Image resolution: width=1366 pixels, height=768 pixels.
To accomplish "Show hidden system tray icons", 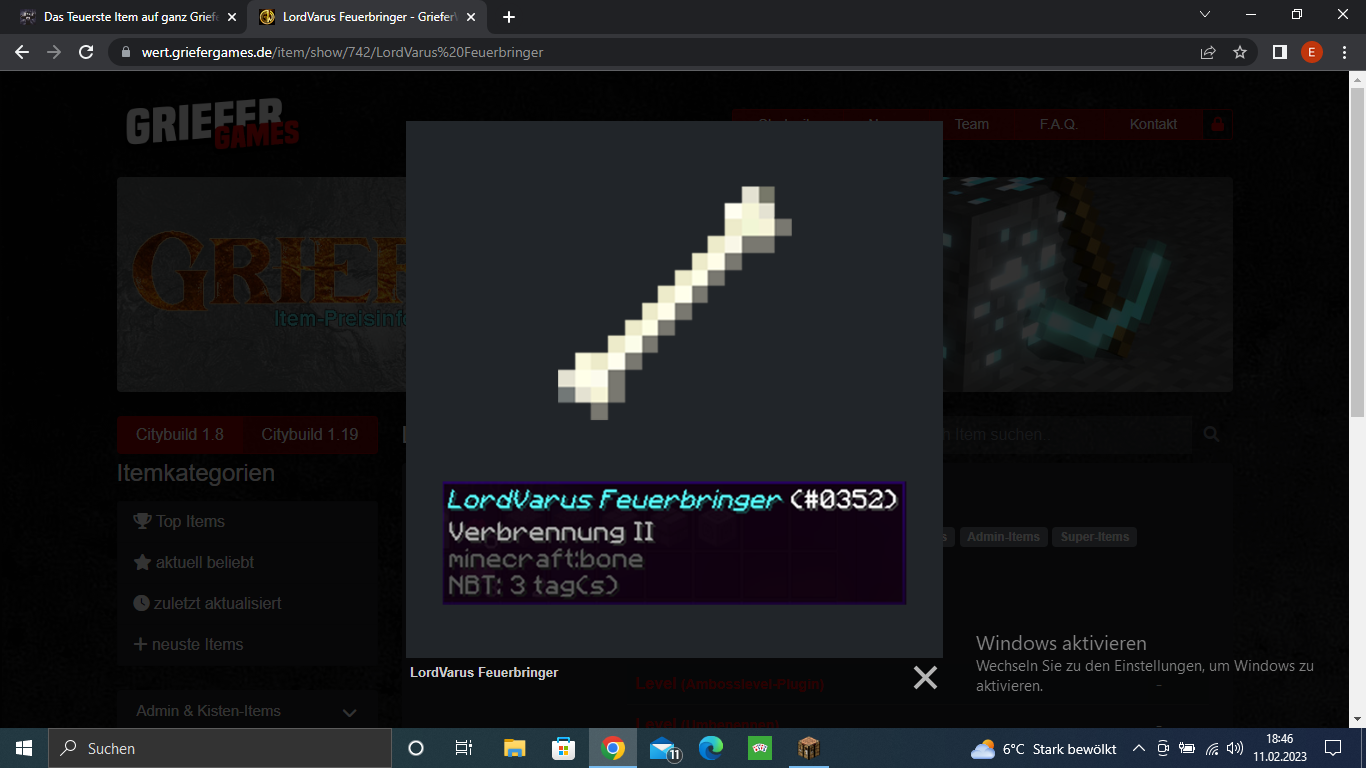I will coord(1138,748).
